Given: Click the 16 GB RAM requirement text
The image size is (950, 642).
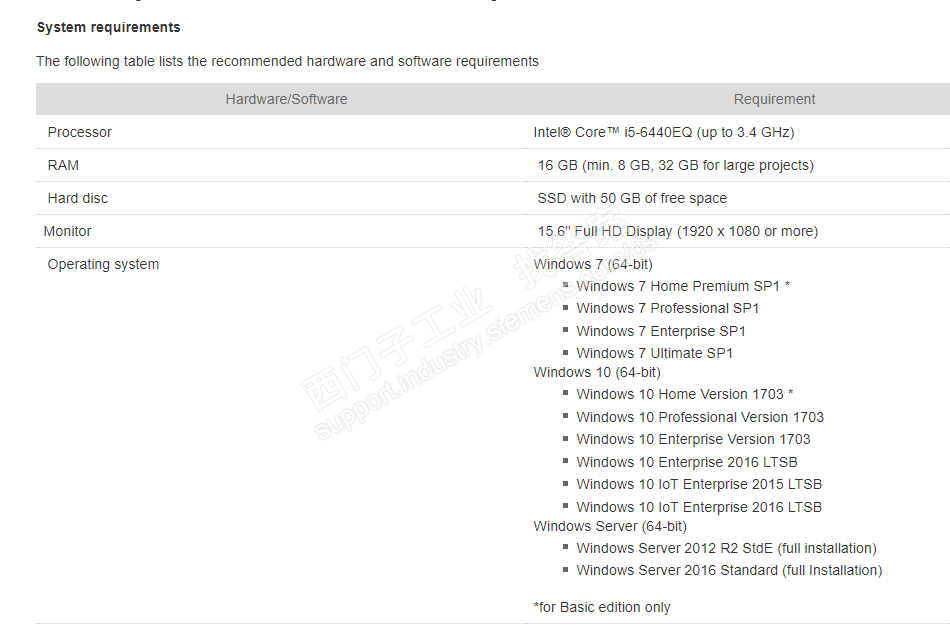Looking at the screenshot, I should click(675, 165).
